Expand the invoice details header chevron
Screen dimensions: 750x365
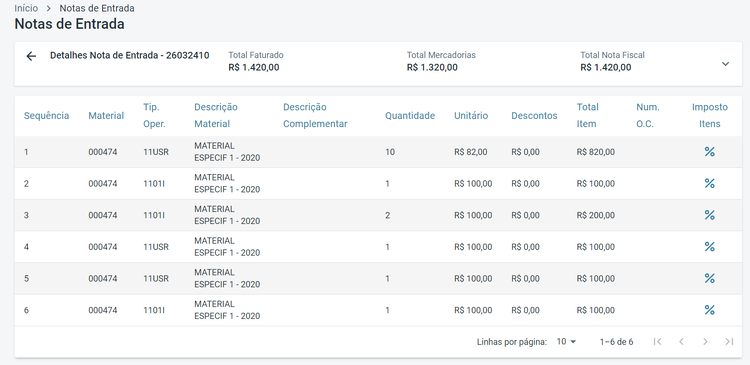725,64
